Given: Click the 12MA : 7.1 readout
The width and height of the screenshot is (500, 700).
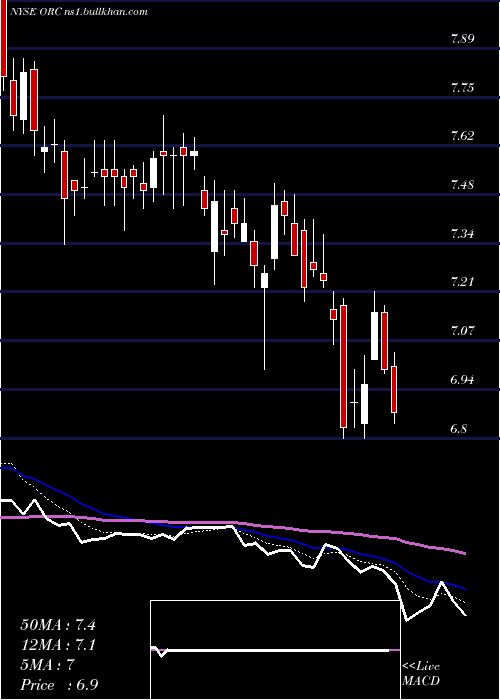Looking at the screenshot, I should point(58,645).
